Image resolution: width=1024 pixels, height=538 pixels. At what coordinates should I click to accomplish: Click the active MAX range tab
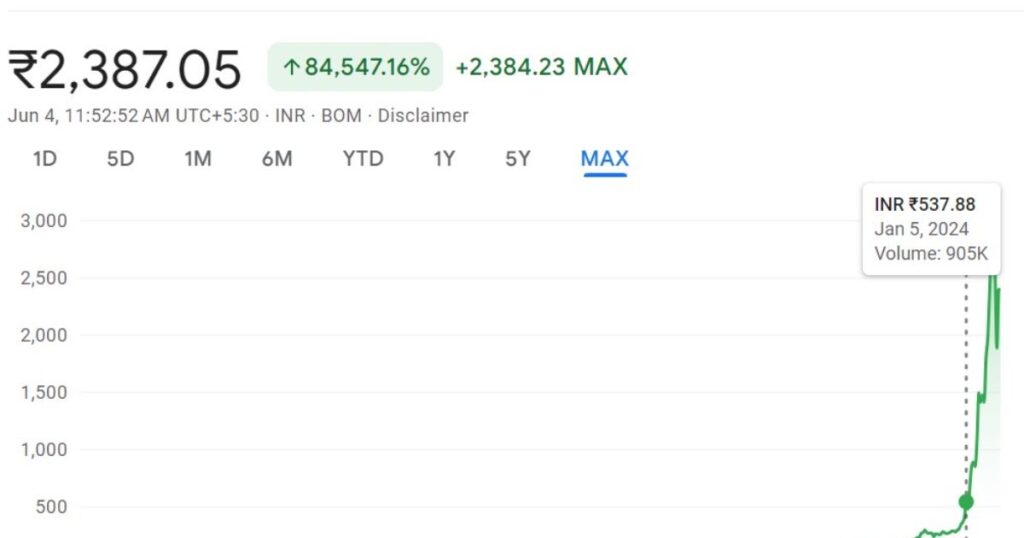click(604, 159)
